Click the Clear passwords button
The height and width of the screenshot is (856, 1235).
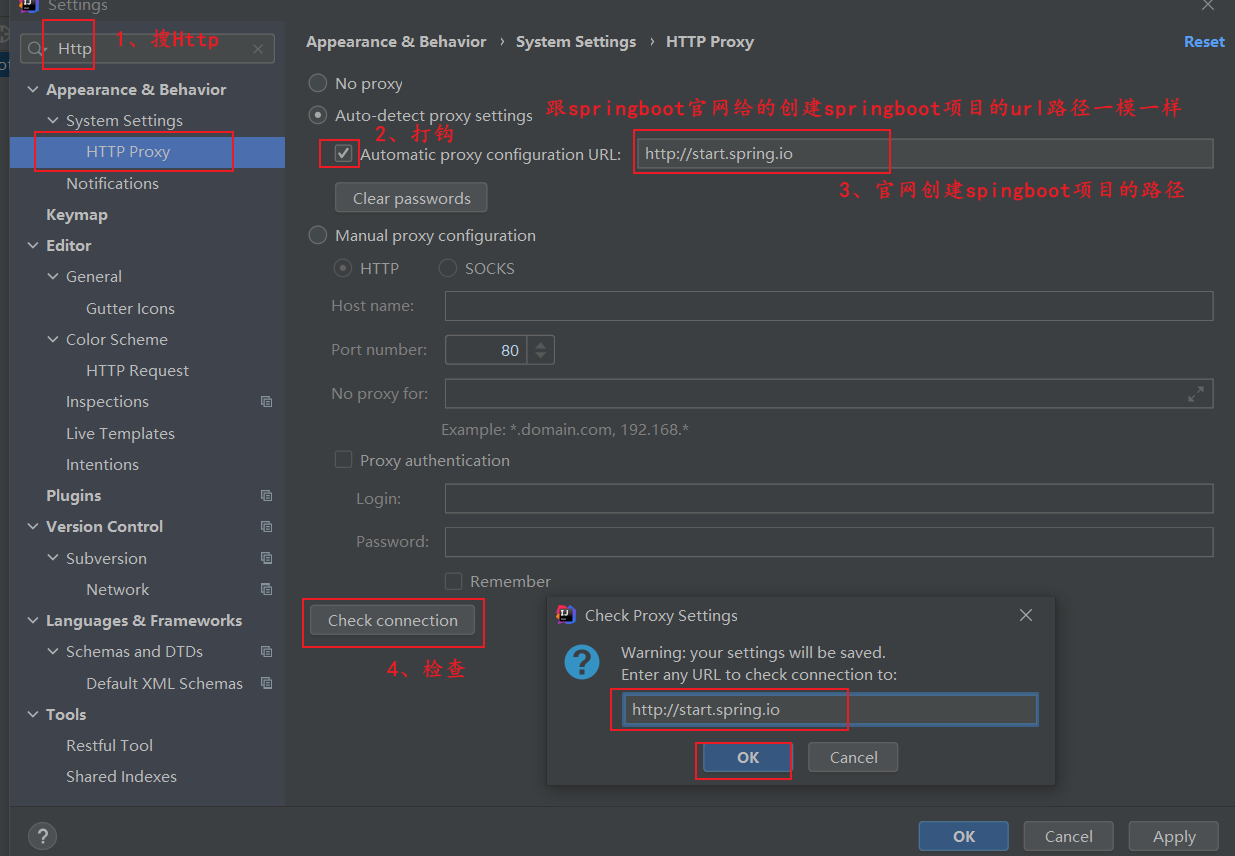pos(411,198)
